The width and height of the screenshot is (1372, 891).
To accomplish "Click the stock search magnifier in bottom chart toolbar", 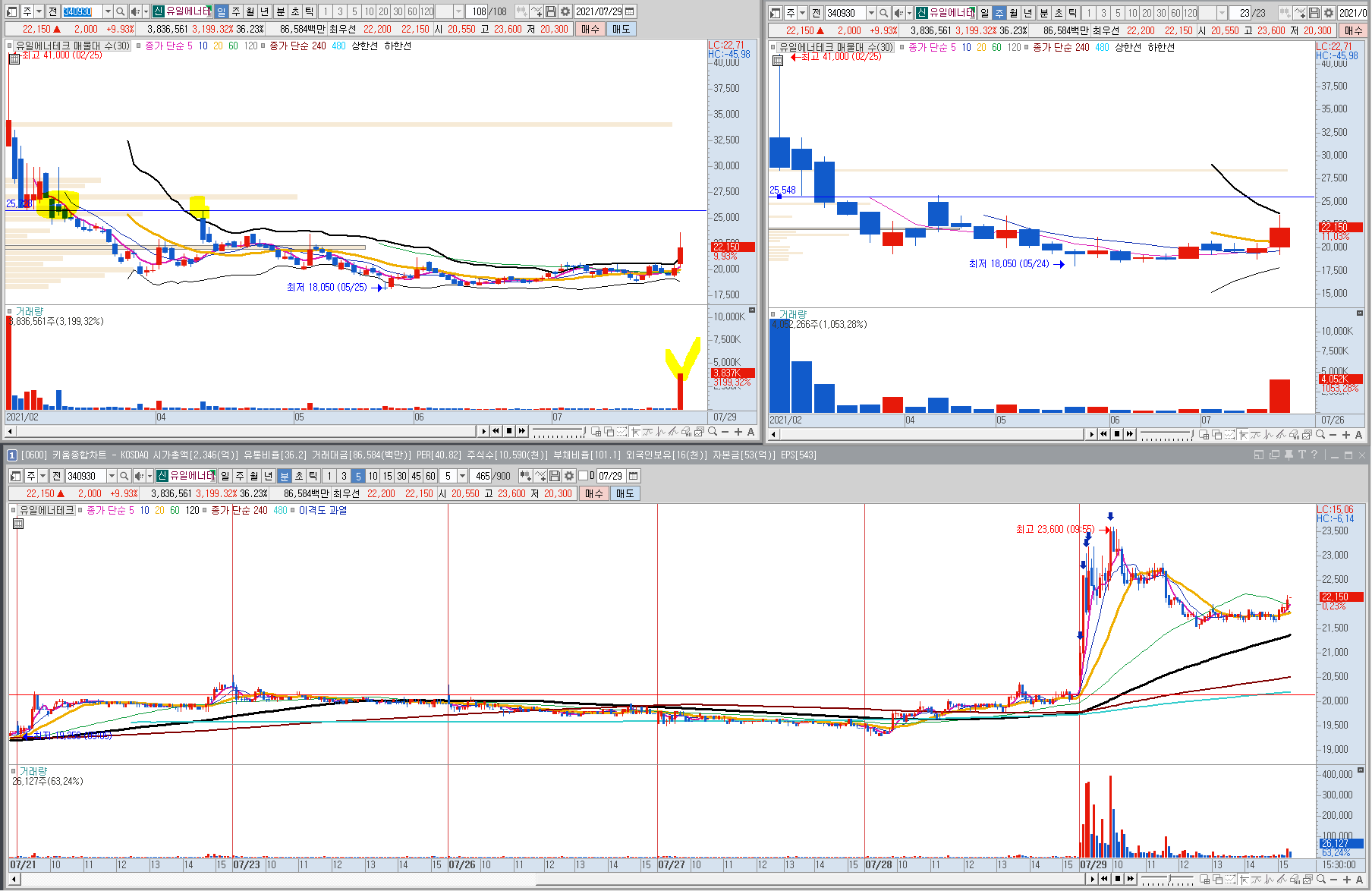I will coord(124,476).
